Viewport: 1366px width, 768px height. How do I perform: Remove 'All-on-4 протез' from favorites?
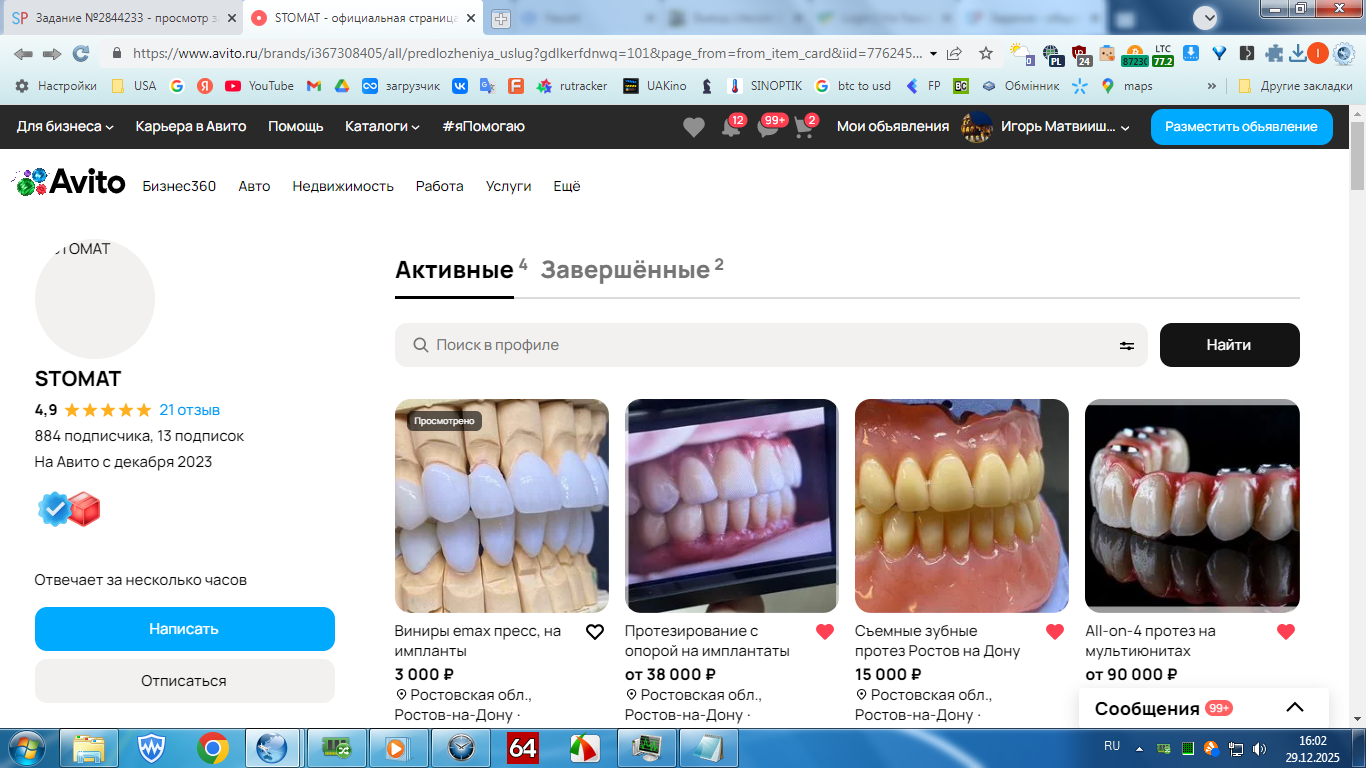click(1286, 632)
